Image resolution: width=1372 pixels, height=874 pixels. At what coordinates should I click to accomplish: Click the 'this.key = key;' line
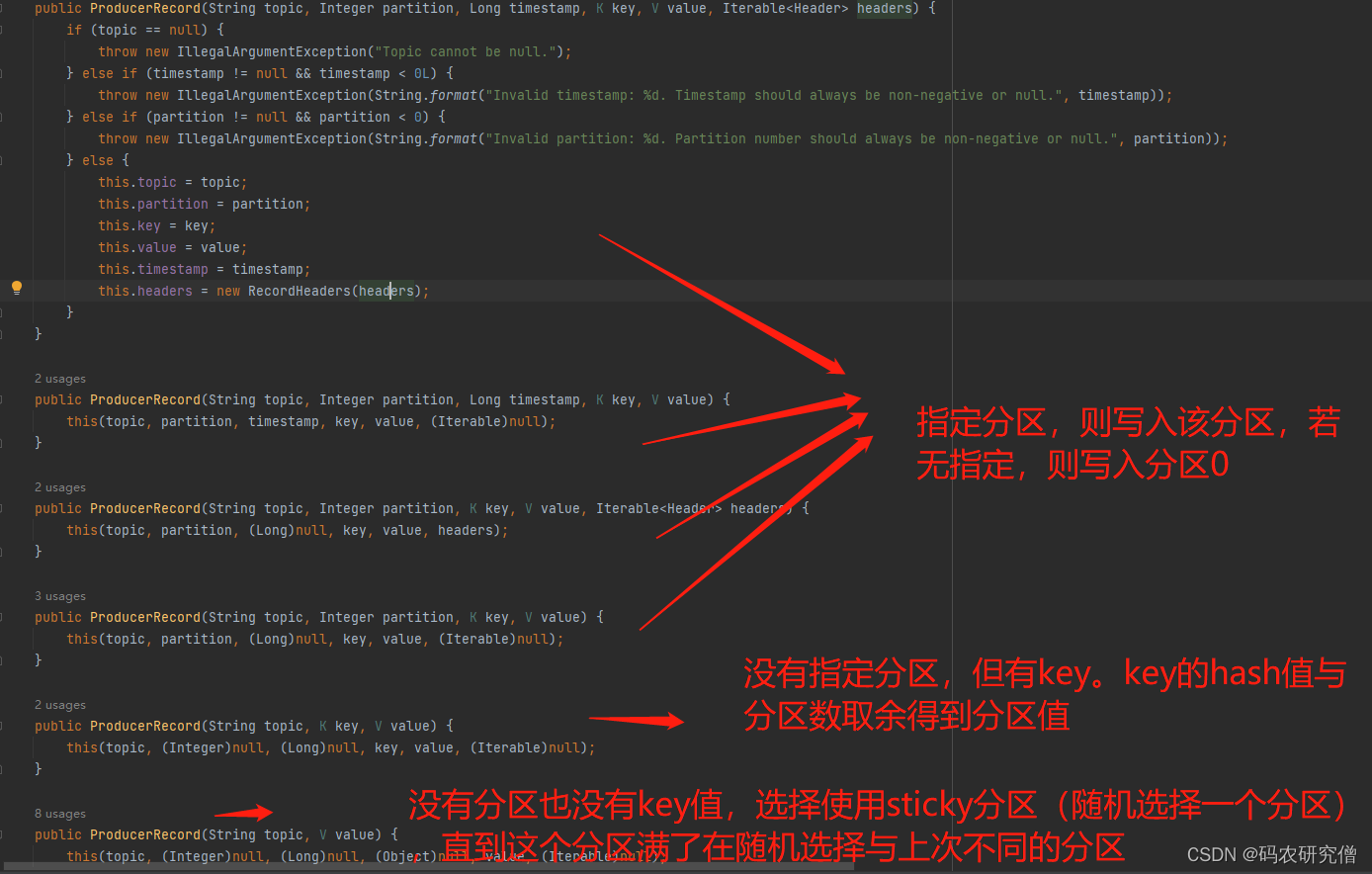point(157,225)
